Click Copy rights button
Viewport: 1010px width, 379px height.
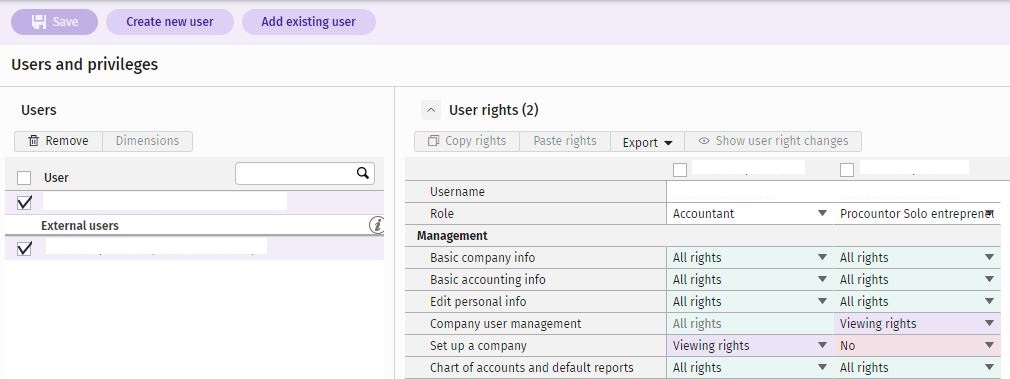point(467,141)
